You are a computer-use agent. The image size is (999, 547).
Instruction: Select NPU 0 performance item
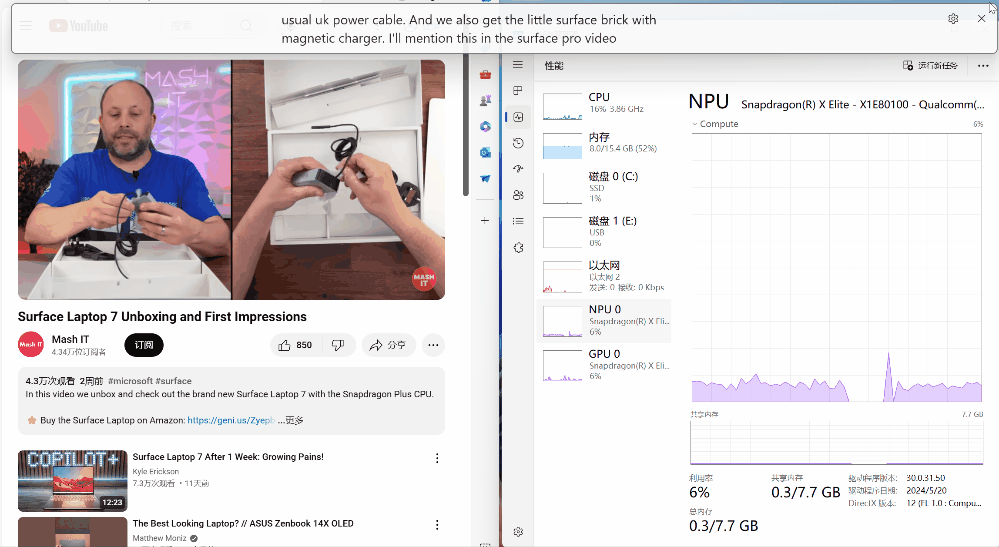604,320
